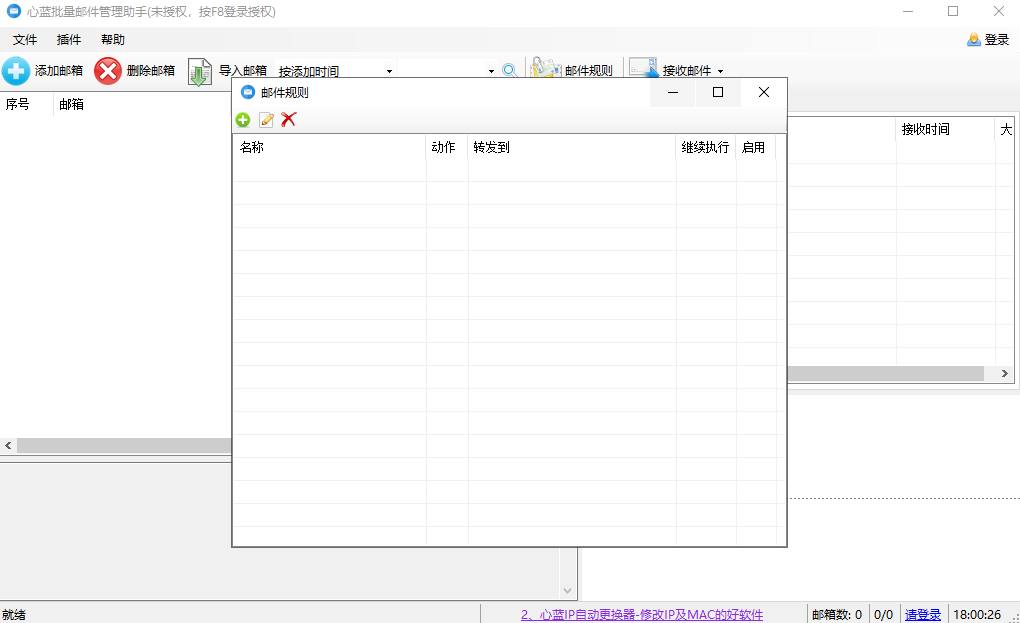Add a new rule with the green plus icon
1020x623 pixels.
click(x=243, y=119)
